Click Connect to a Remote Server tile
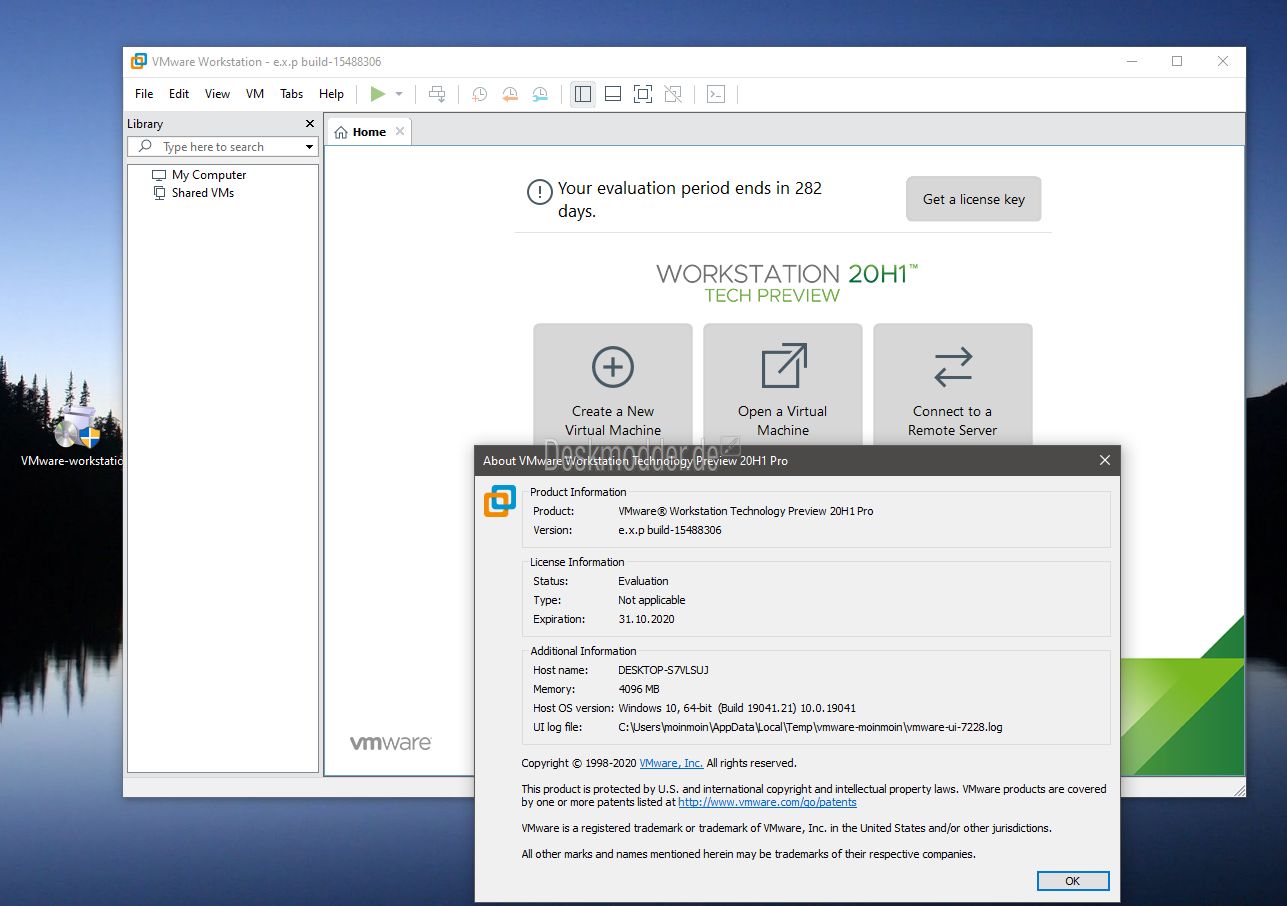Image resolution: width=1287 pixels, height=906 pixels. 953,385
